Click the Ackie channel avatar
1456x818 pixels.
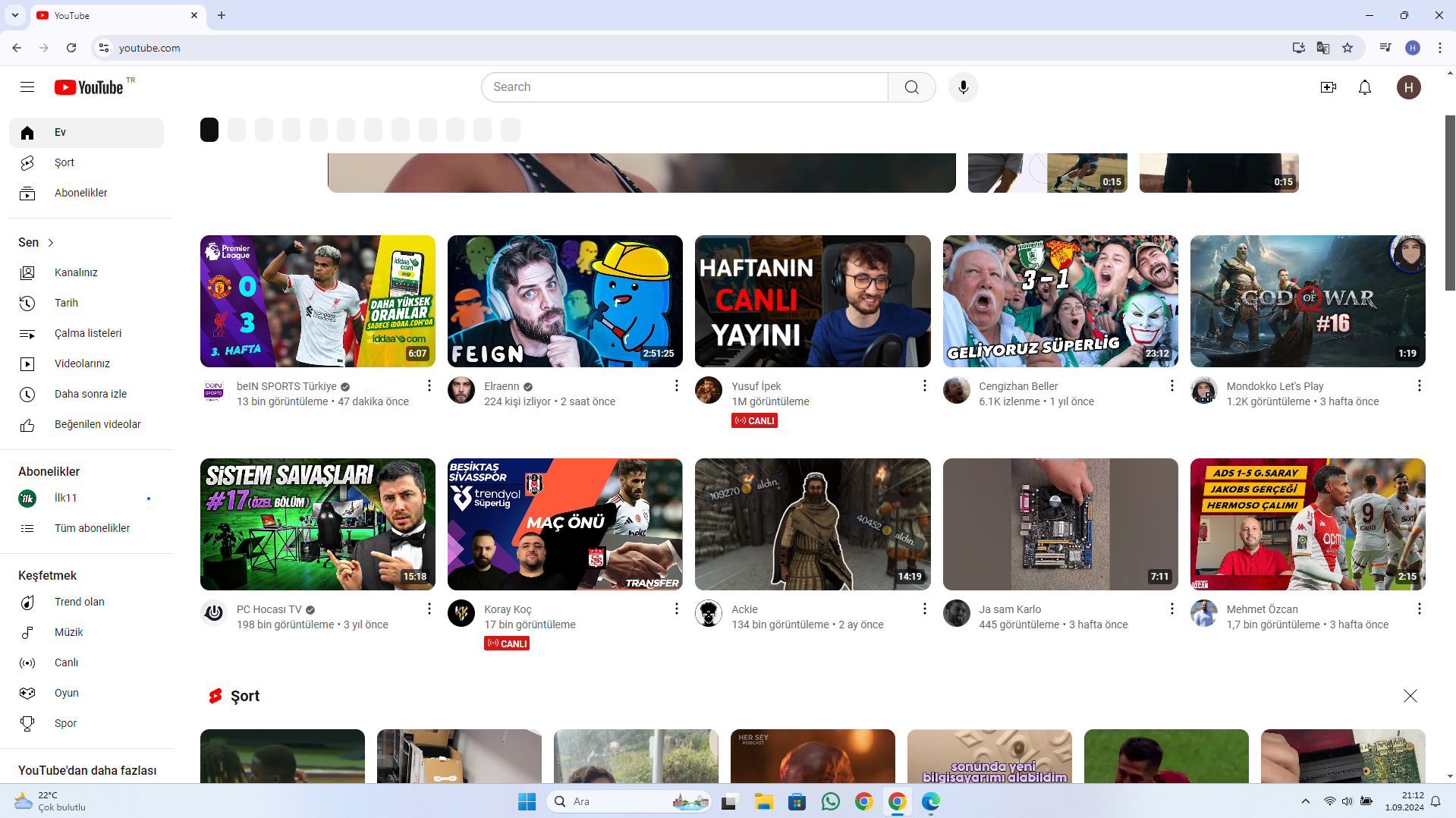[x=709, y=613]
